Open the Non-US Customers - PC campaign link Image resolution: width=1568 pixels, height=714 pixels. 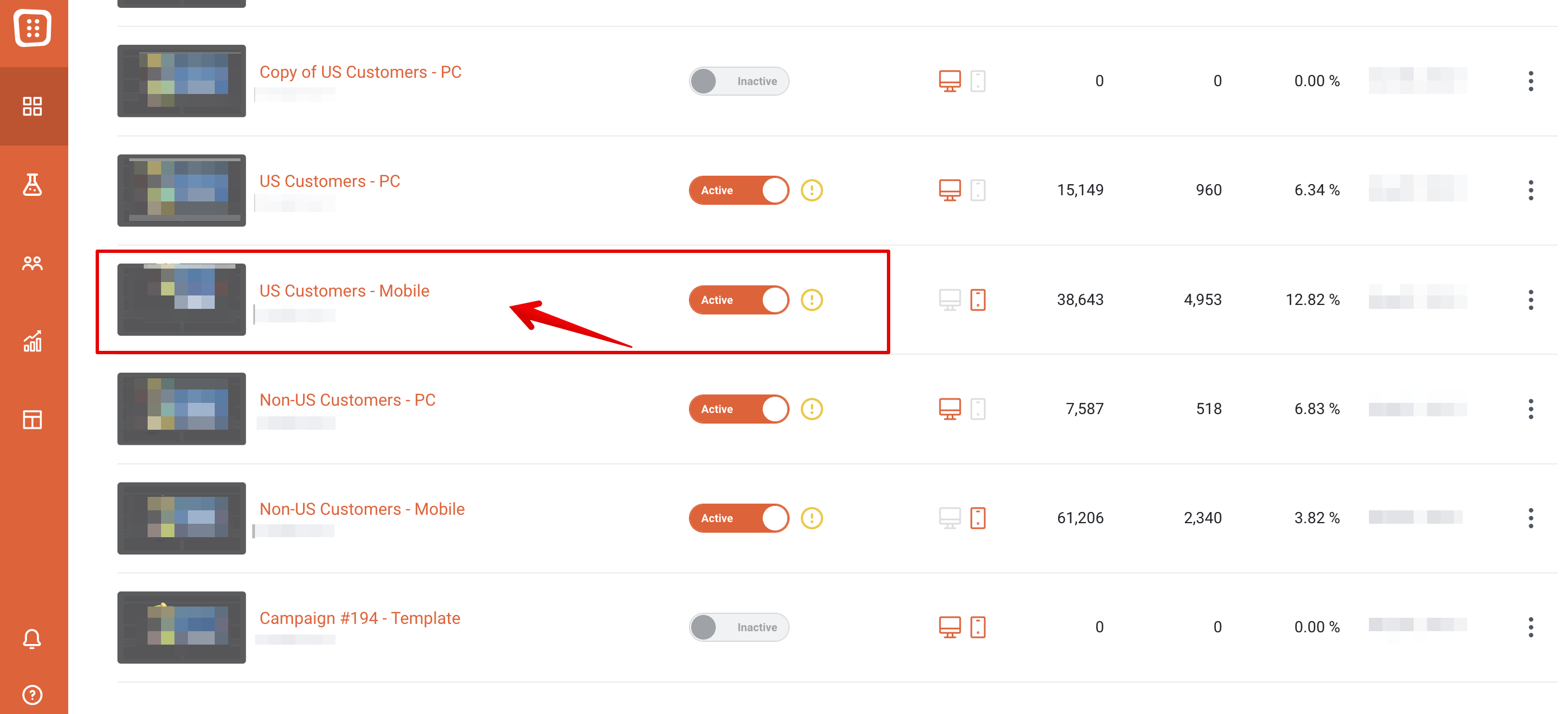[347, 400]
